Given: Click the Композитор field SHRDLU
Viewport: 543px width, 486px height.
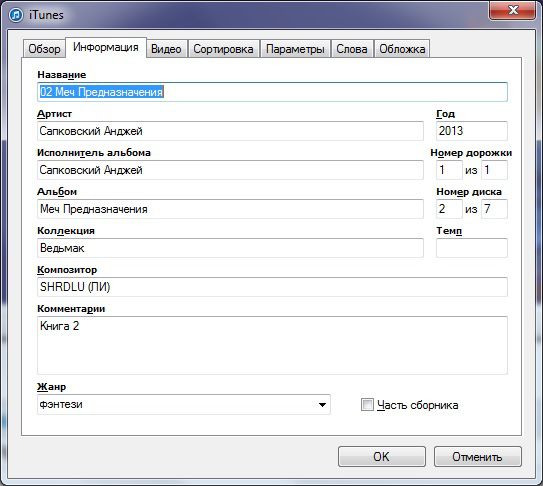Looking at the screenshot, I should click(x=272, y=287).
